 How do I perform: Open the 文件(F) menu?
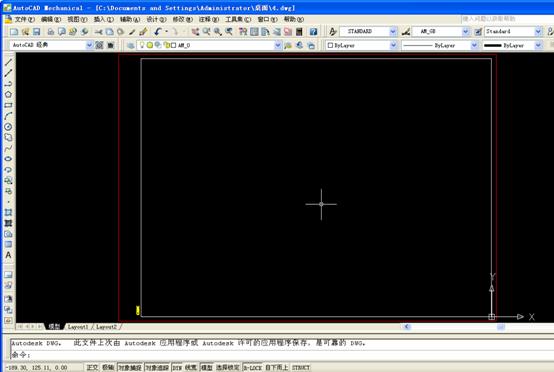tap(24, 19)
